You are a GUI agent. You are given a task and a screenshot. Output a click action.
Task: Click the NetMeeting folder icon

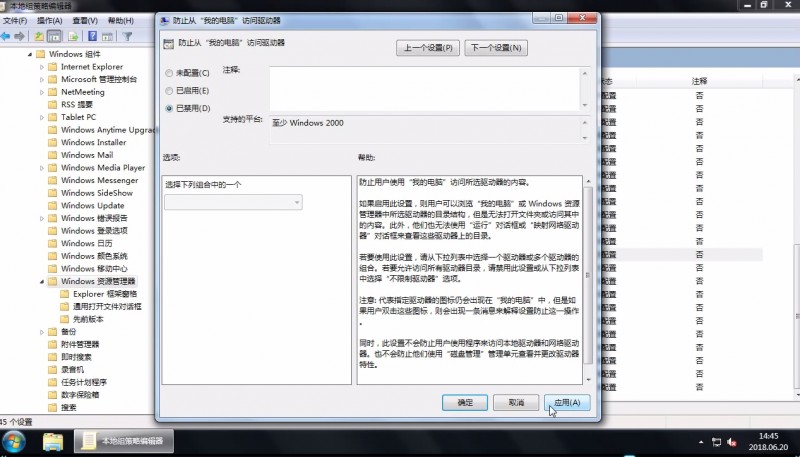click(x=53, y=92)
